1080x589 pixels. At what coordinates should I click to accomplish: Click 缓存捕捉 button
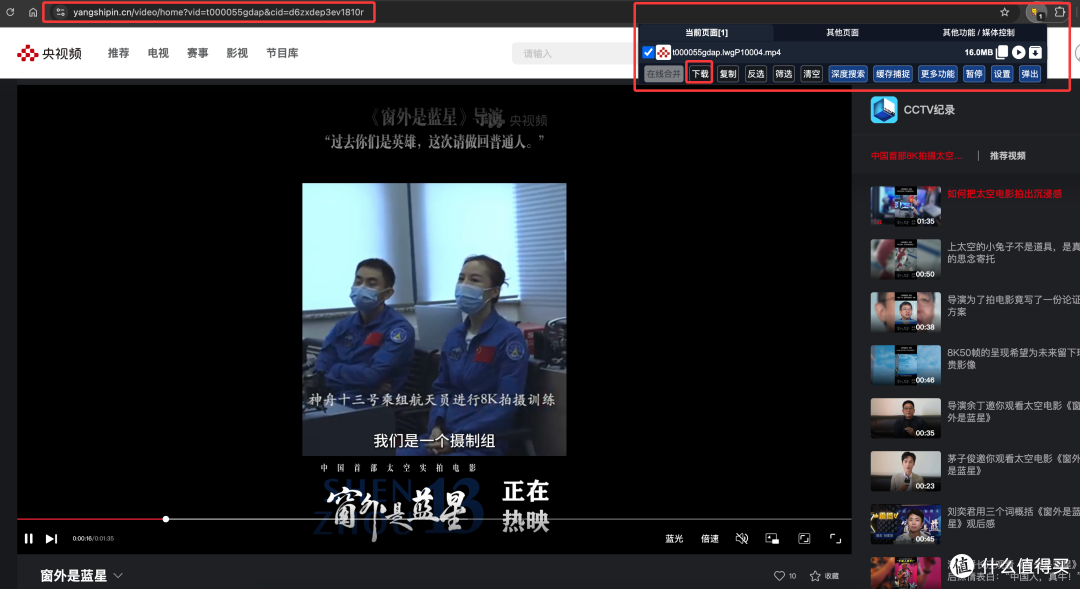pos(893,74)
